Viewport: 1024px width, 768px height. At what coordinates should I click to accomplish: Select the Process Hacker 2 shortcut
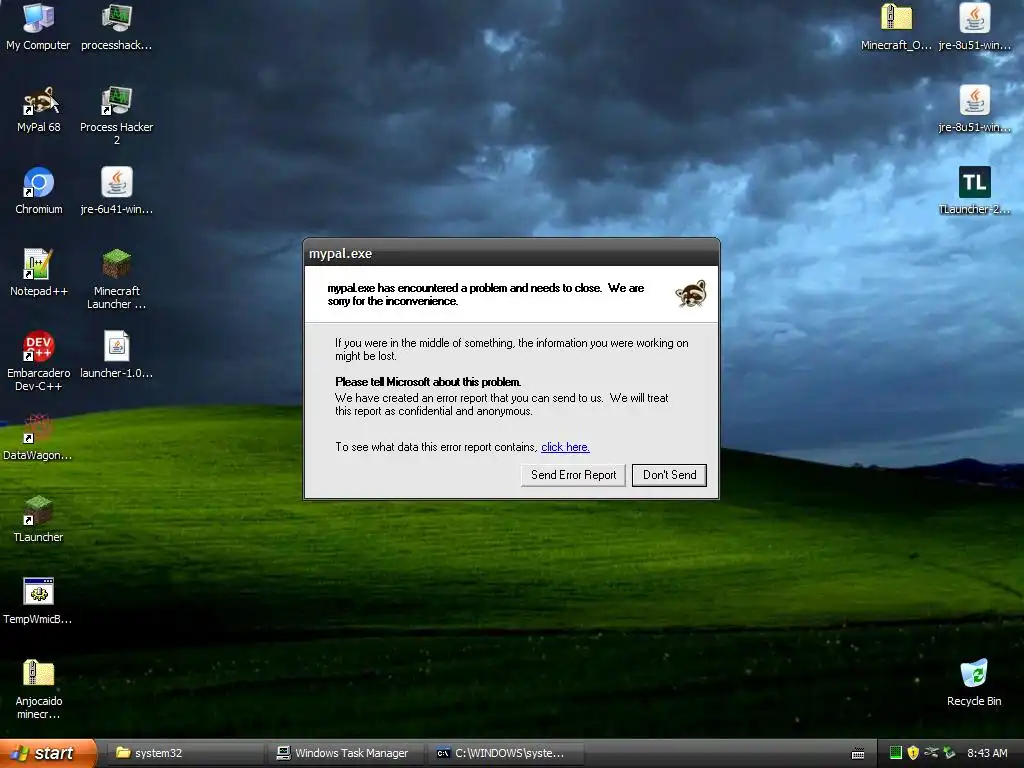pos(116,116)
